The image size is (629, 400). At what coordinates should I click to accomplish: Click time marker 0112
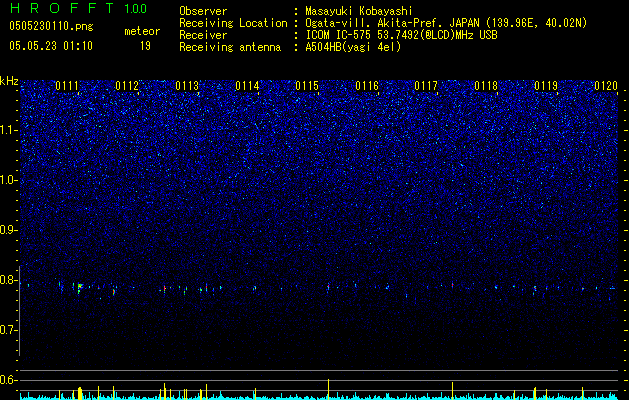pos(127,86)
